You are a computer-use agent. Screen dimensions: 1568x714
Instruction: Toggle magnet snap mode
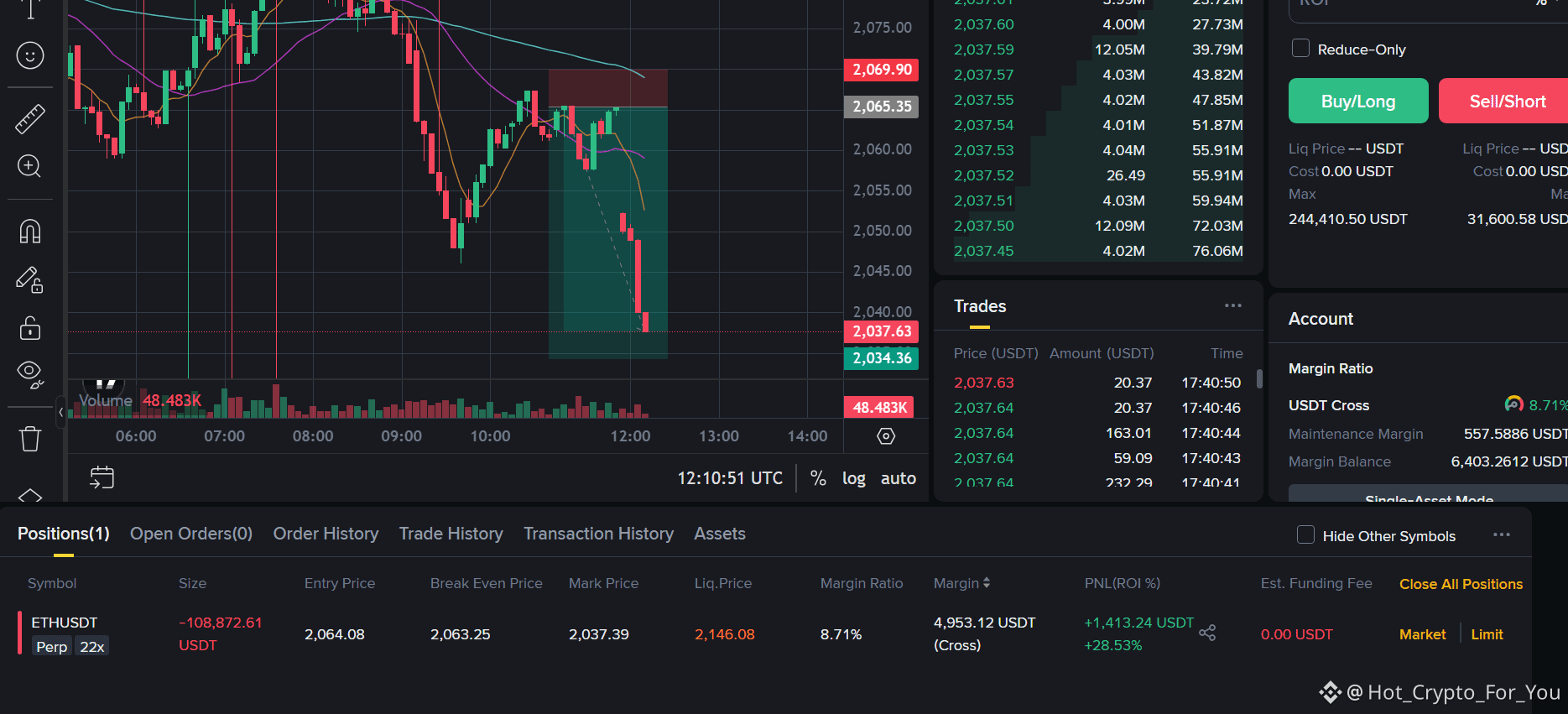tap(30, 231)
